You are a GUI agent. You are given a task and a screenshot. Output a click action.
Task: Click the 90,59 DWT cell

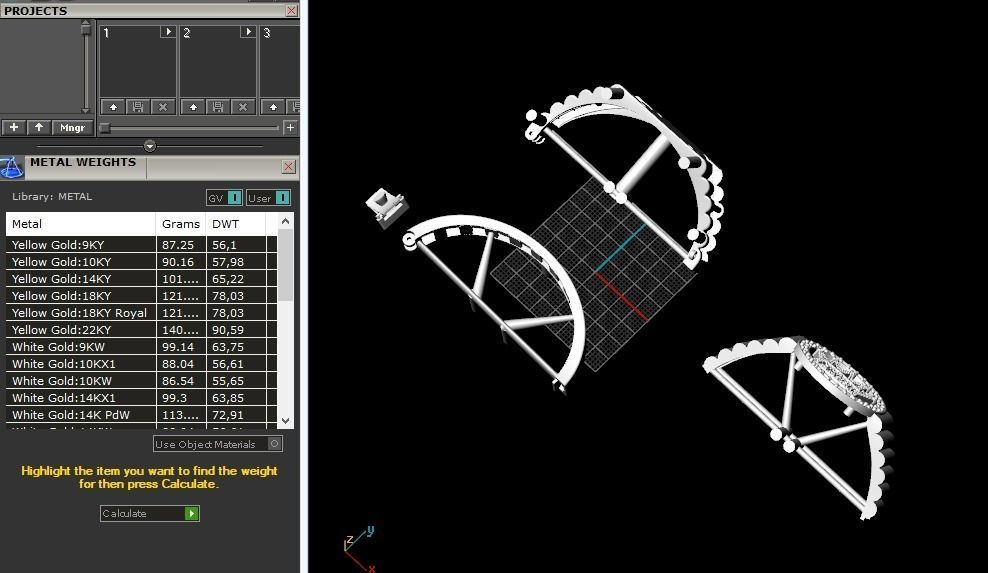236,330
